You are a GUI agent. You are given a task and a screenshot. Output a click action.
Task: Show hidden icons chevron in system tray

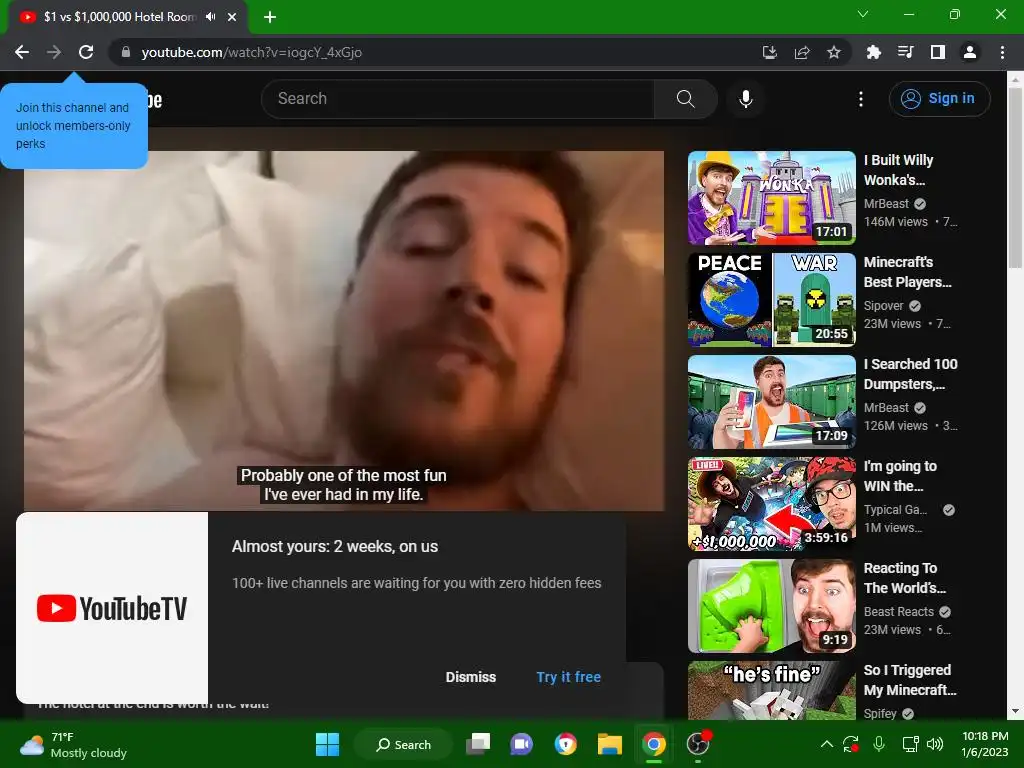point(826,744)
